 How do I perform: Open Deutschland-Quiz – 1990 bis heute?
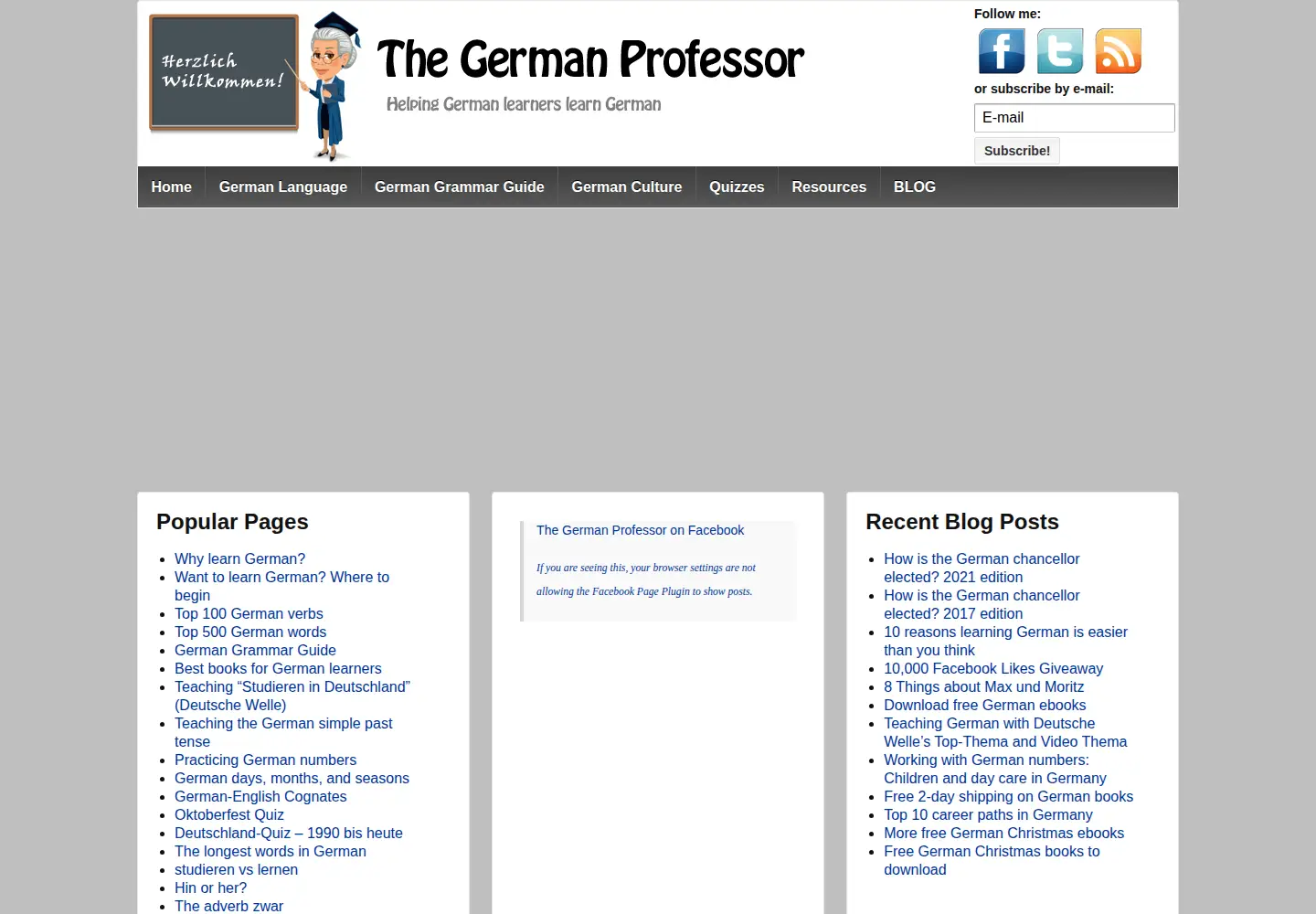tap(289, 833)
